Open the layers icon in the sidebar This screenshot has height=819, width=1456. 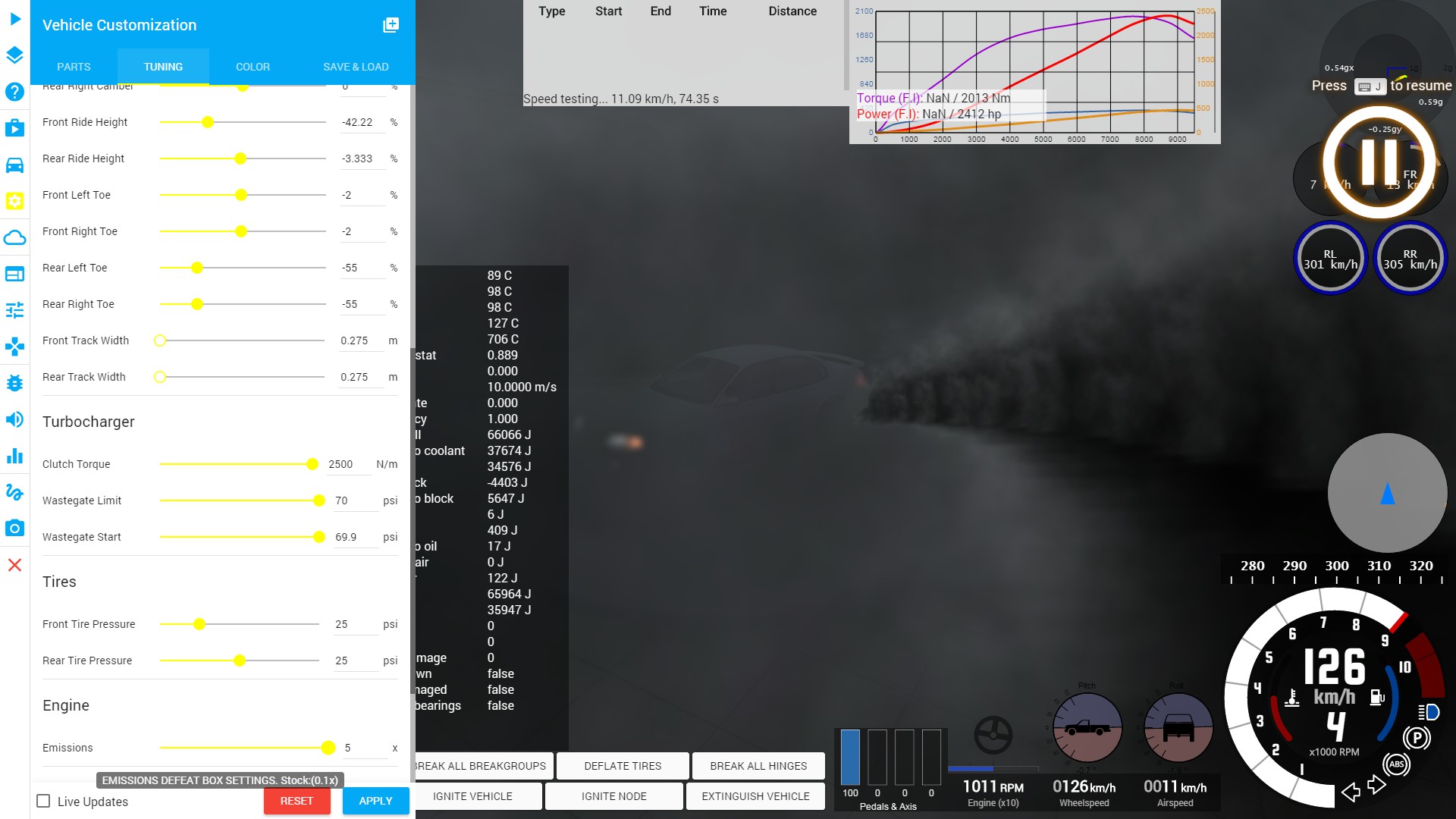pos(14,55)
